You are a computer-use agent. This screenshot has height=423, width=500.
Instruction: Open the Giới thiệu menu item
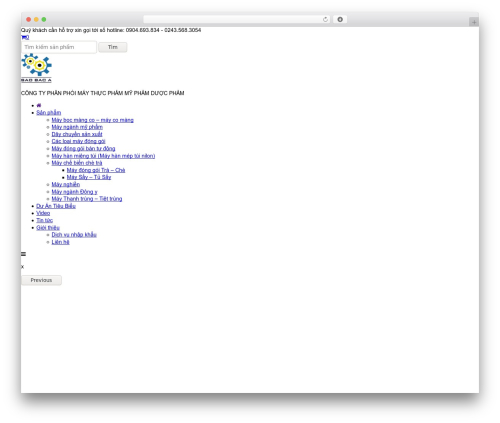(x=48, y=228)
